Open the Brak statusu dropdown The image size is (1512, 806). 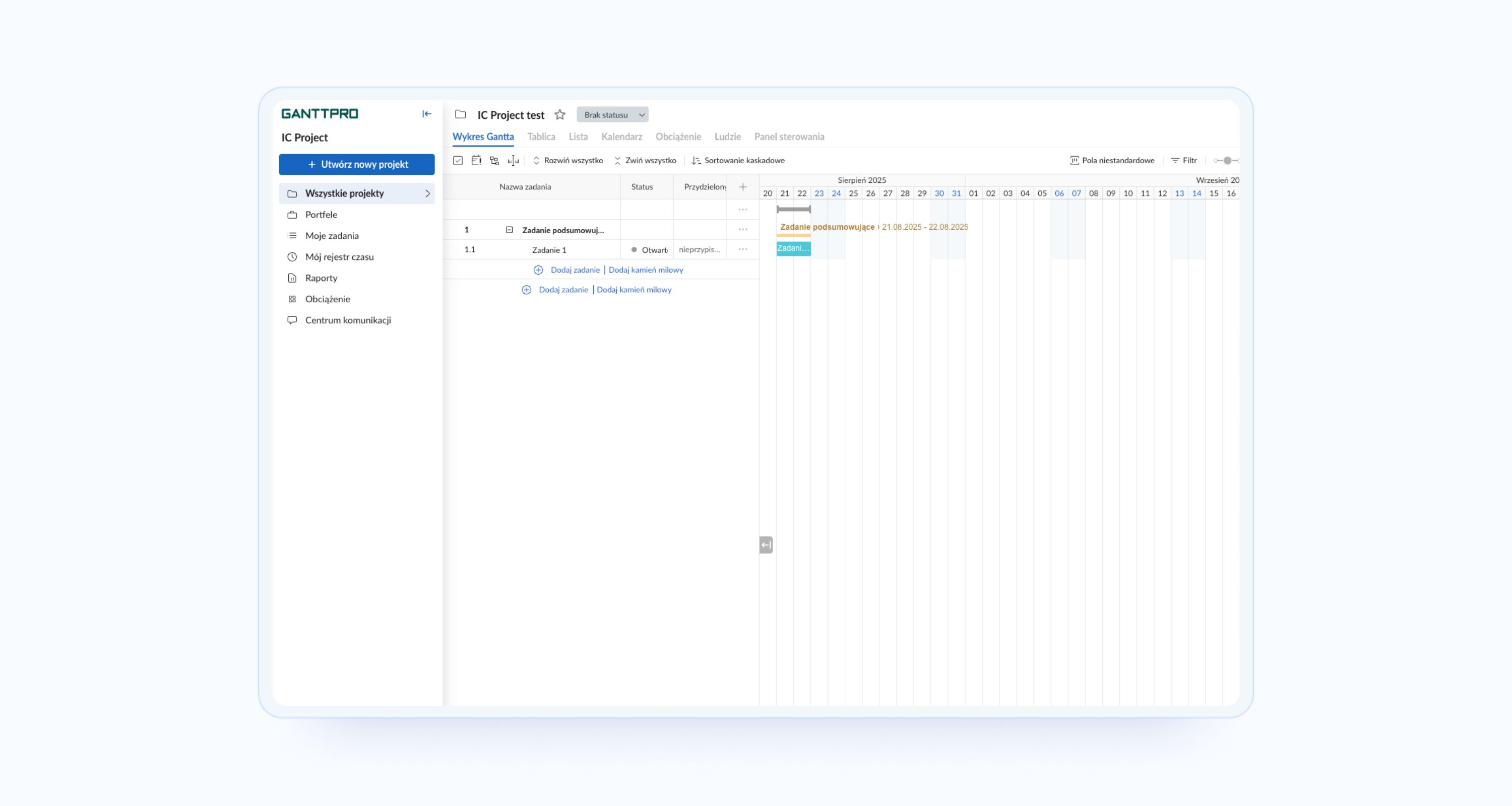click(612, 115)
